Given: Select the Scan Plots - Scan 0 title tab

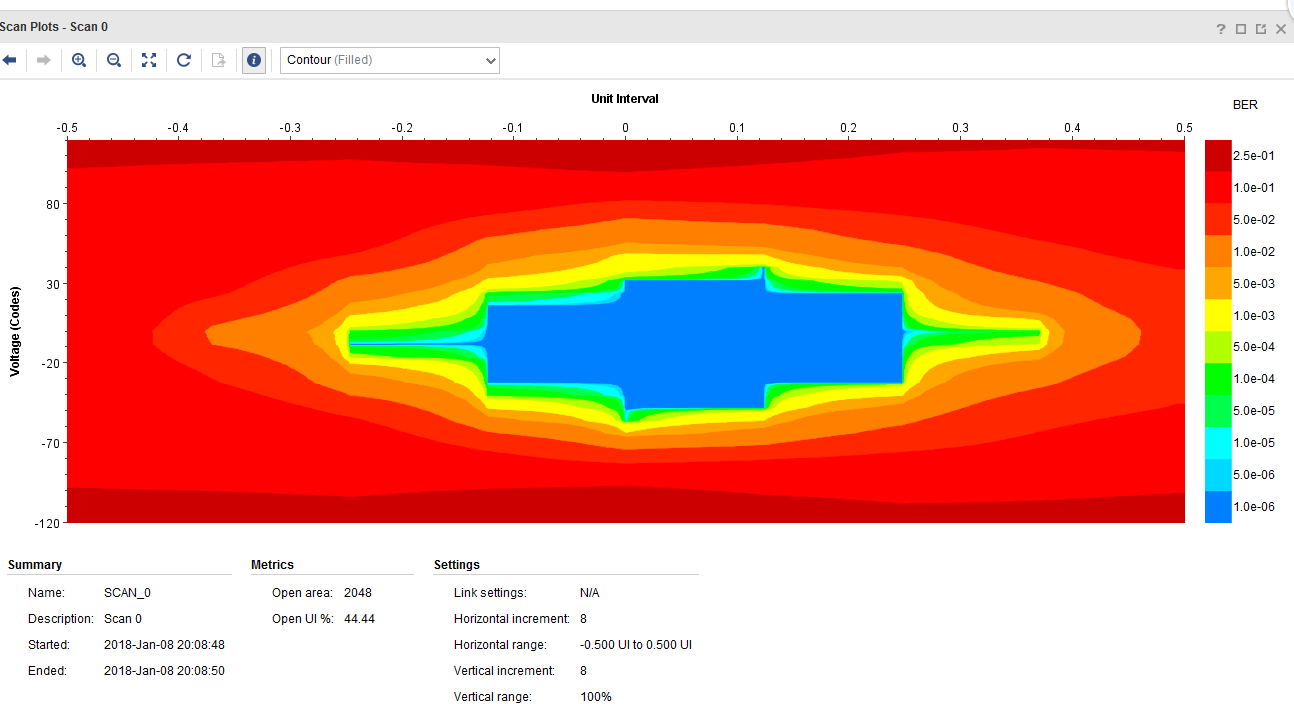Looking at the screenshot, I should 54,27.
